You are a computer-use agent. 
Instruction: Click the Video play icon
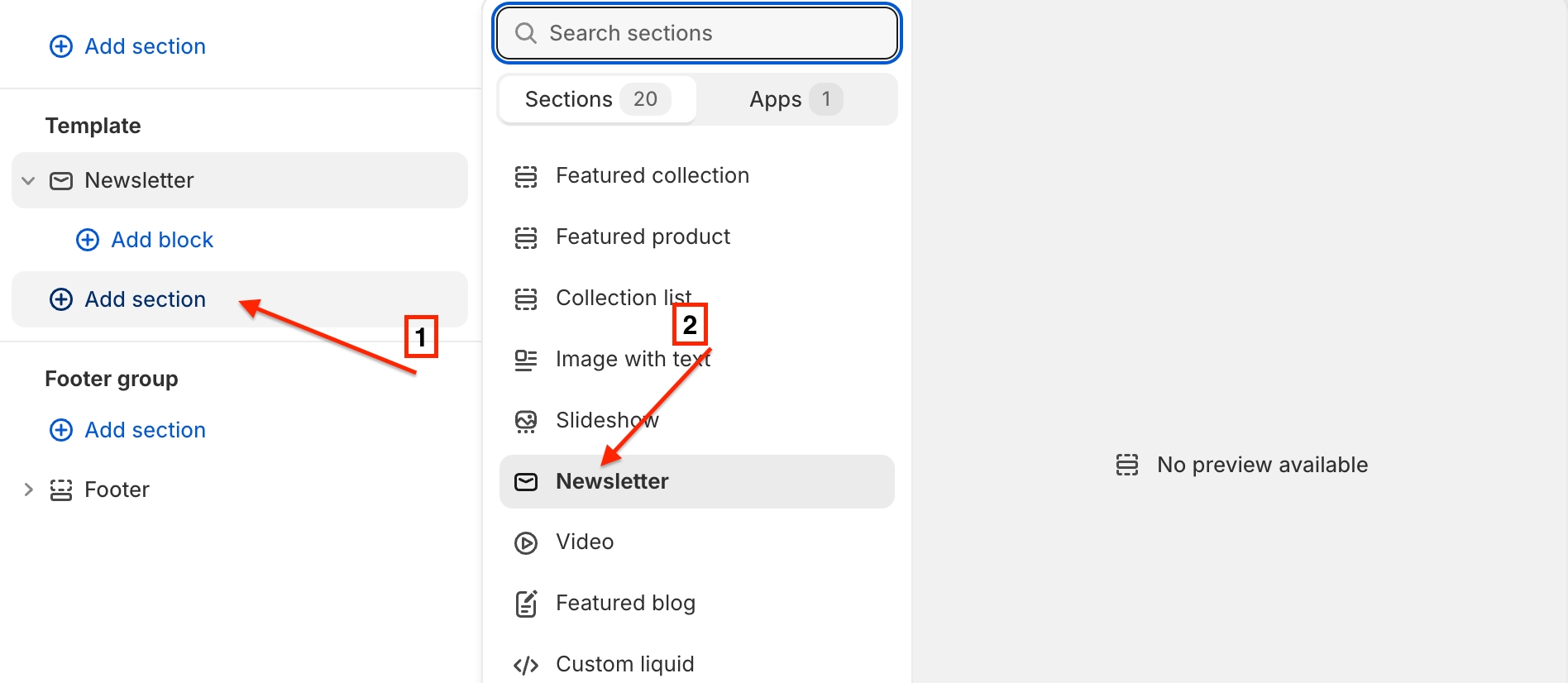click(x=526, y=542)
